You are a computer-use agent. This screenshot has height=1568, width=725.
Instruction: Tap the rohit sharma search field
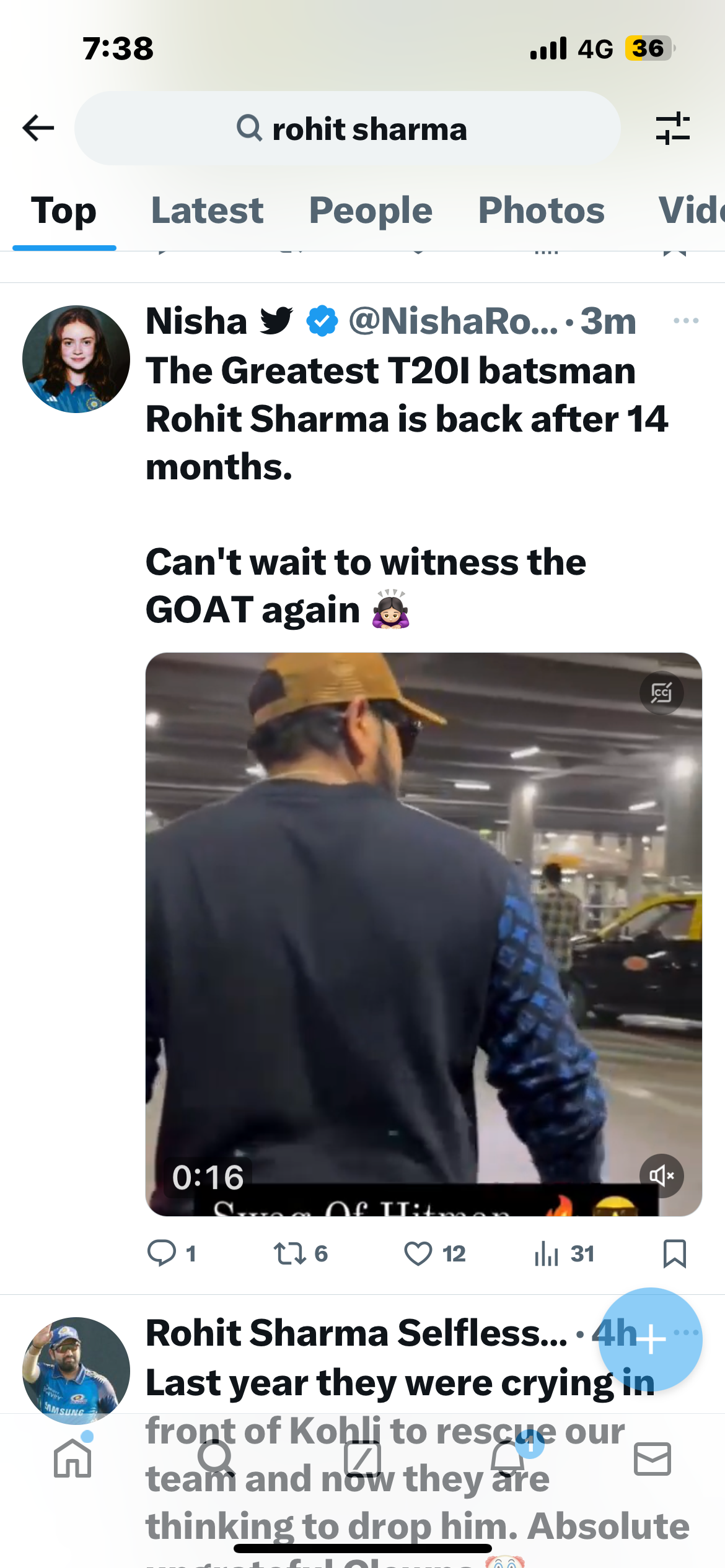click(348, 128)
